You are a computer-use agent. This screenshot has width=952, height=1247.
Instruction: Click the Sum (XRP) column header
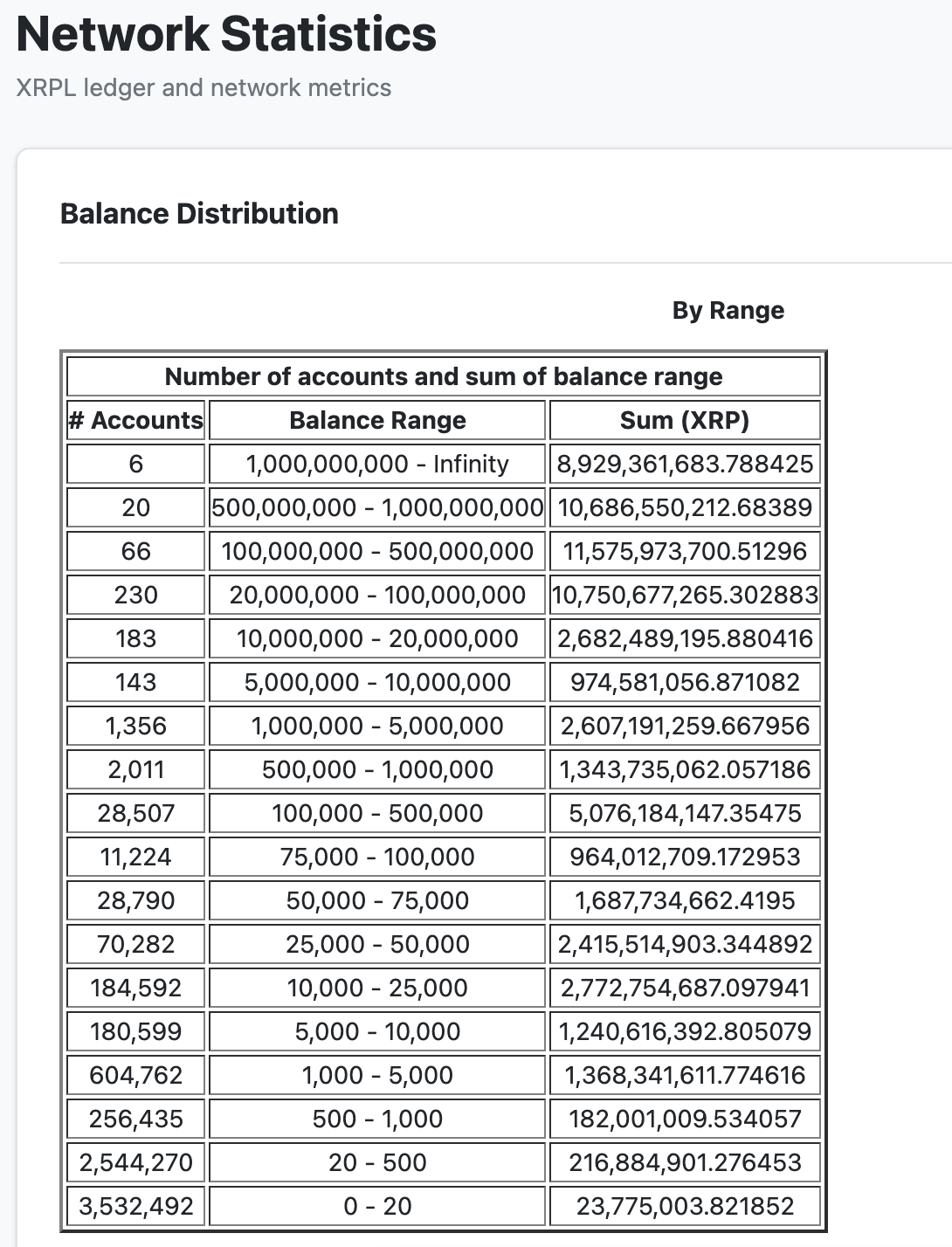click(685, 420)
